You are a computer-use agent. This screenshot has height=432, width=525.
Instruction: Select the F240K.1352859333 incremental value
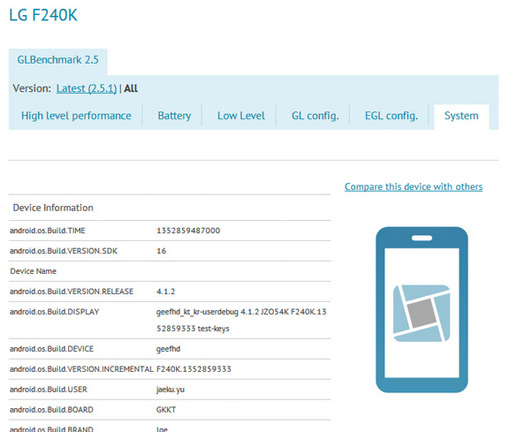tap(194, 369)
